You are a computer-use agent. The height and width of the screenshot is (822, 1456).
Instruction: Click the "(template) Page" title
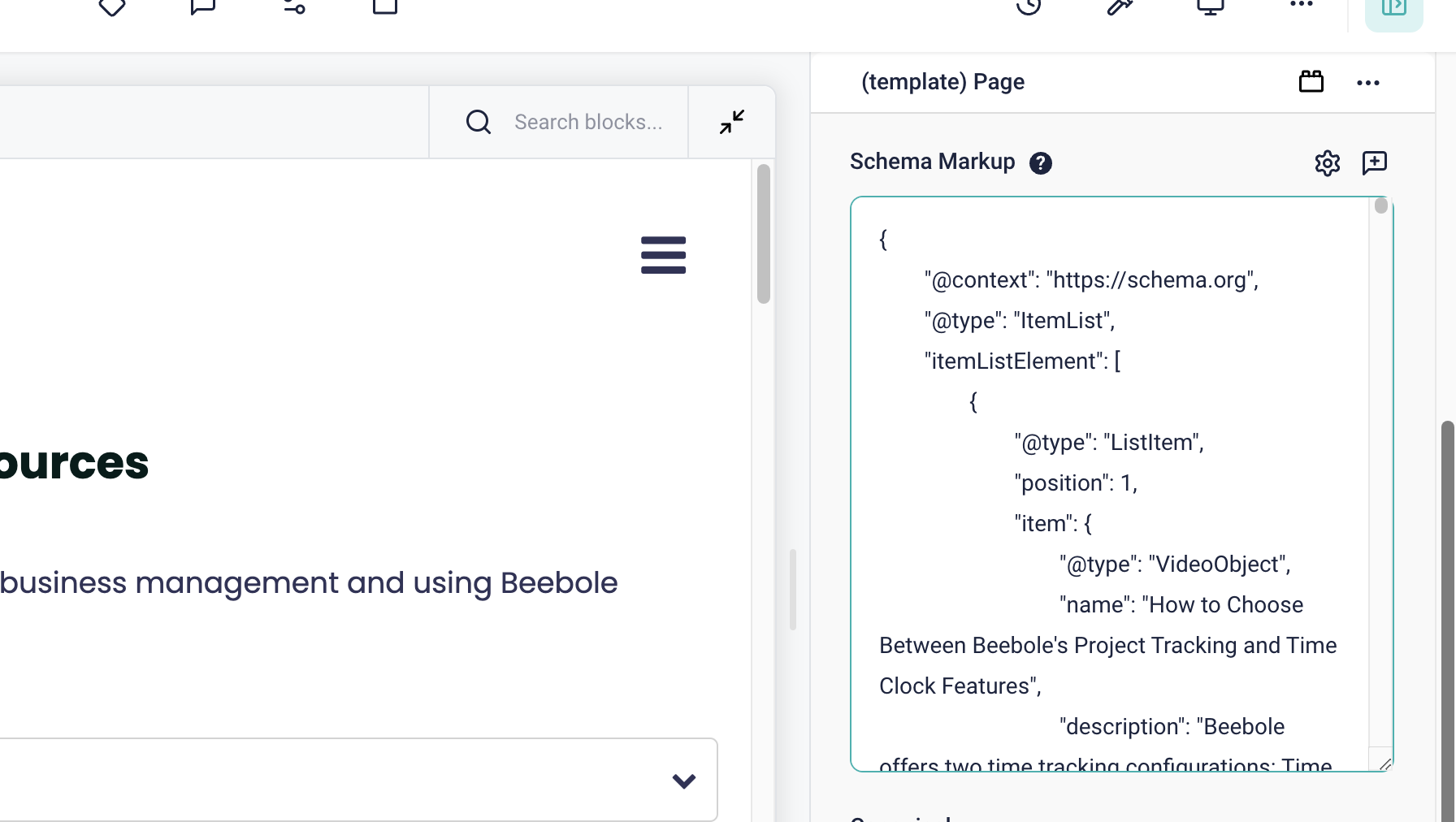pos(942,82)
